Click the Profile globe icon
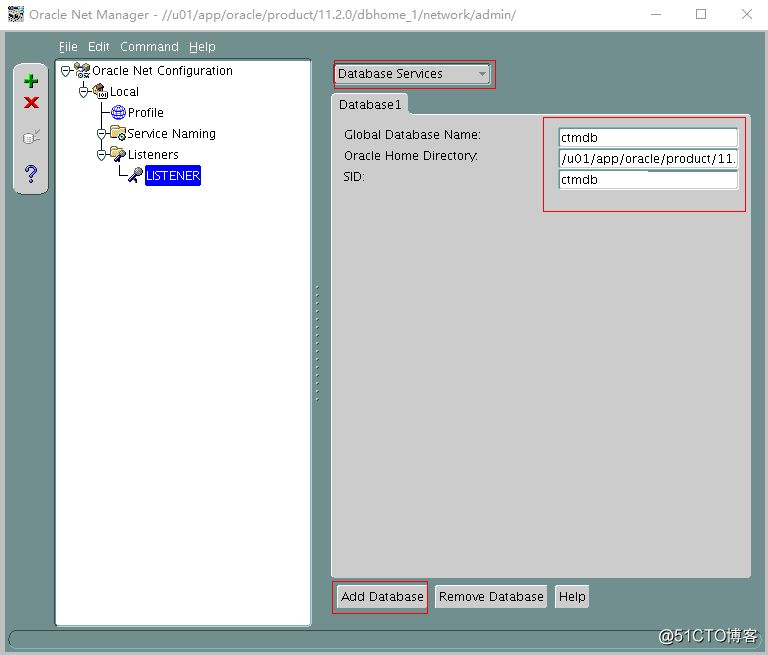768x655 pixels. click(x=118, y=113)
